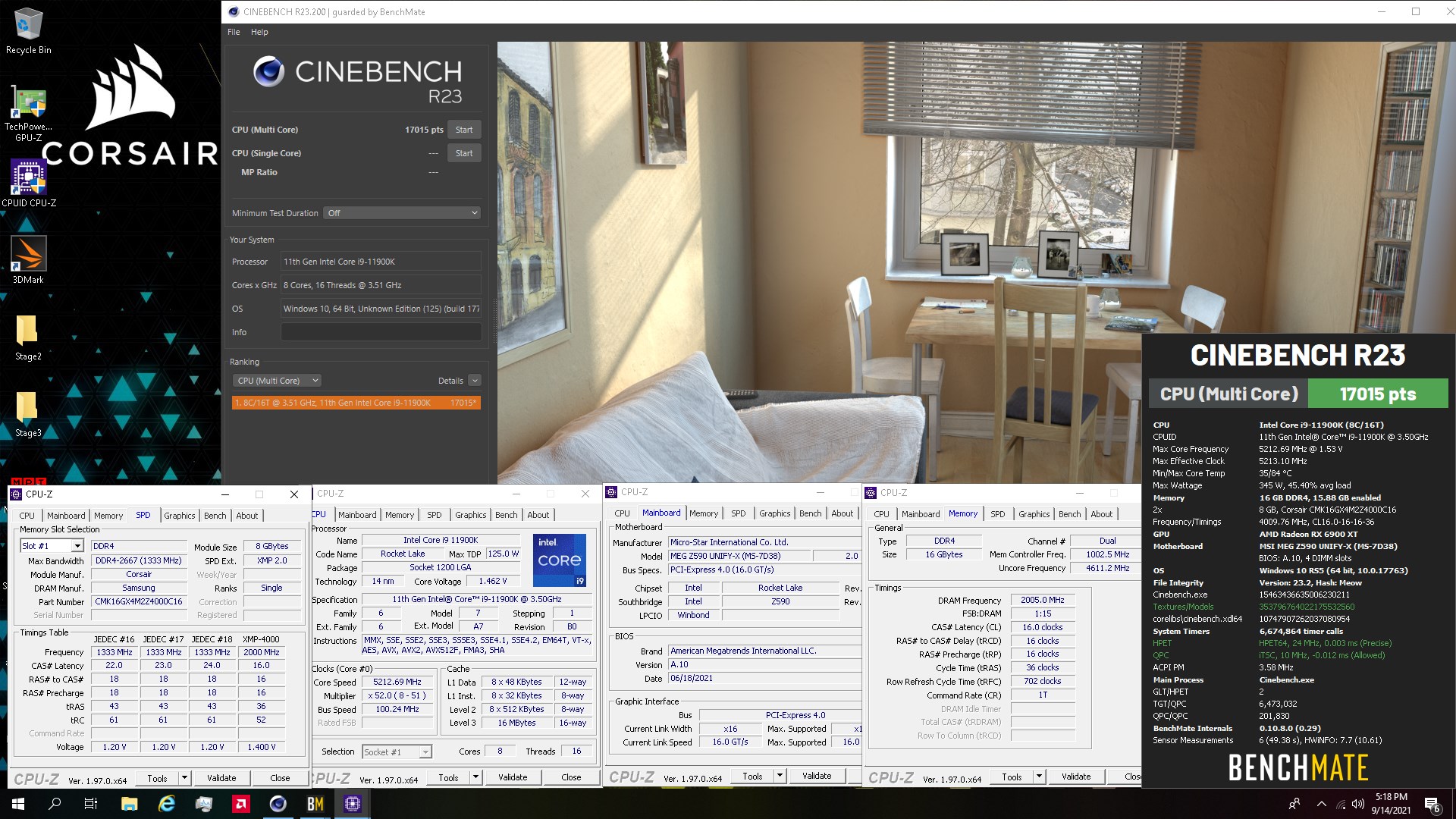Open Task View from the taskbar
This screenshot has height=819, width=1456.
91,804
